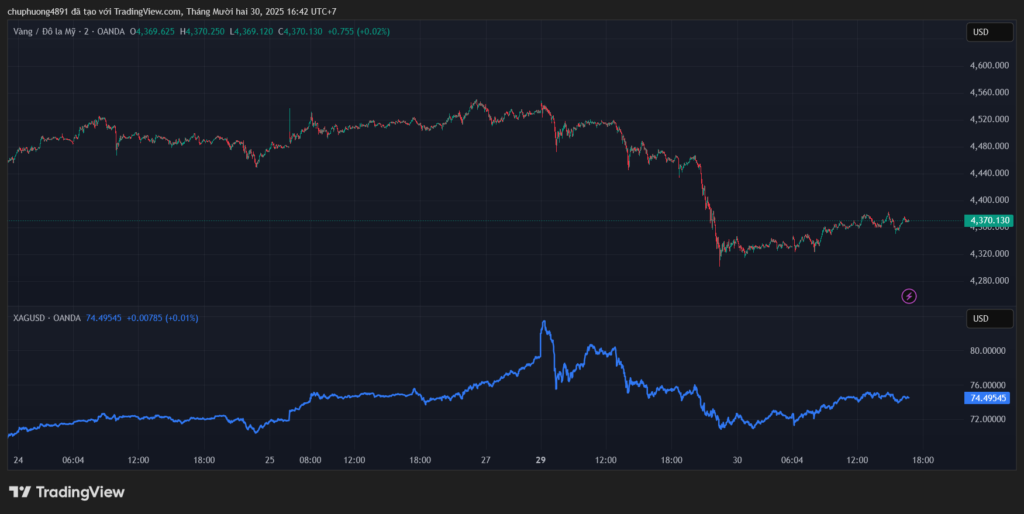Click the pink lightning bolt icon
The image size is (1024, 514).
click(908, 296)
